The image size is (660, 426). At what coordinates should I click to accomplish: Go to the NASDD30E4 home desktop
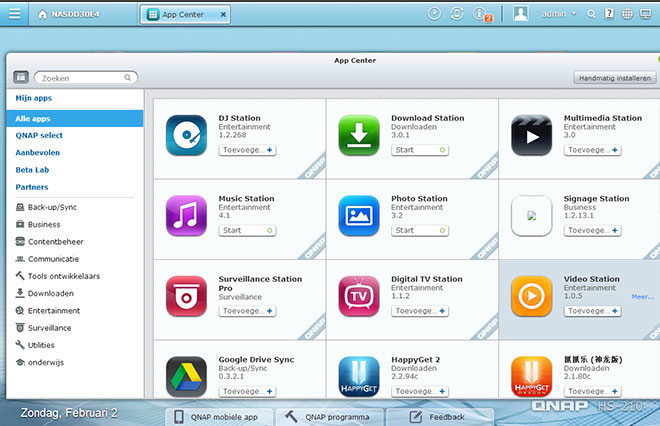(x=69, y=14)
